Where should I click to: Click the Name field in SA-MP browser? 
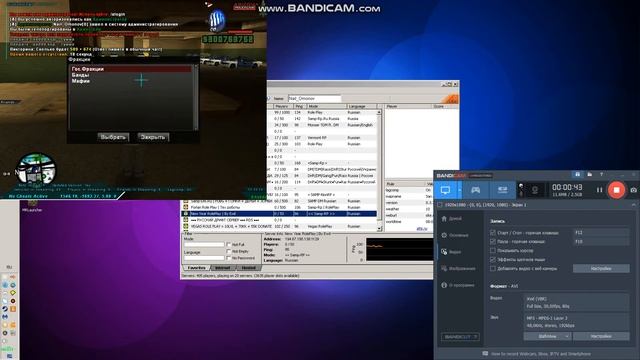pos(314,98)
